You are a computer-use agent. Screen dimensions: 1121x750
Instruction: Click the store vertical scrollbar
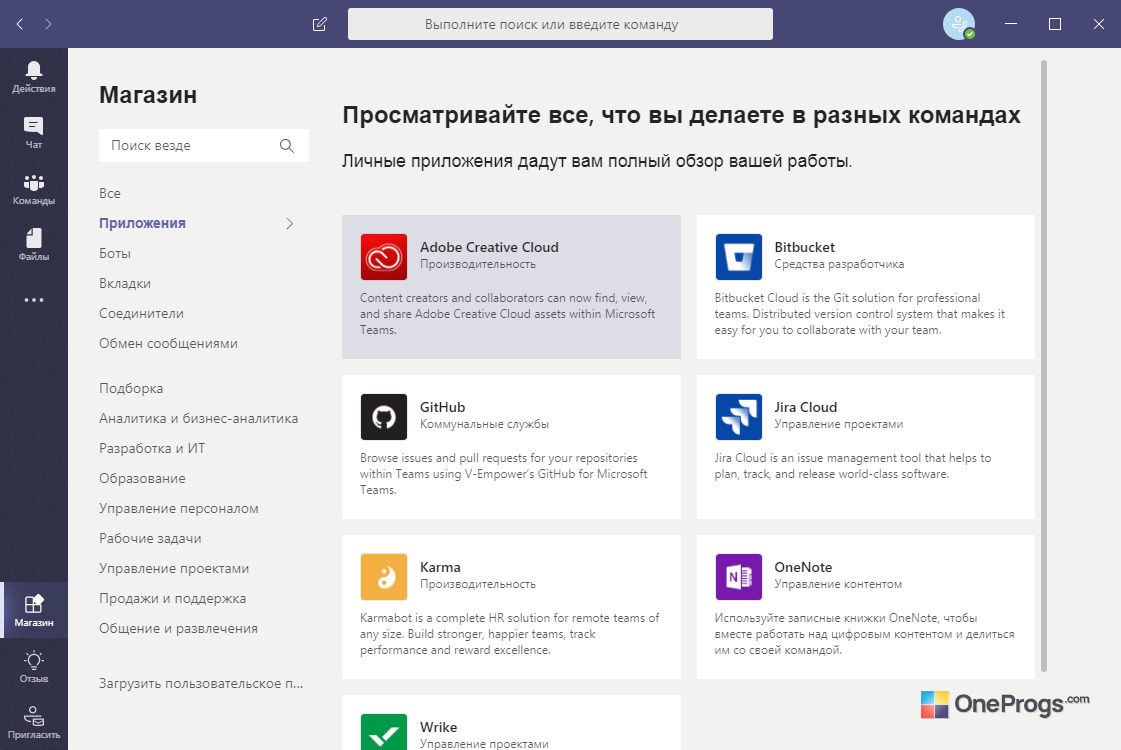point(1044,365)
